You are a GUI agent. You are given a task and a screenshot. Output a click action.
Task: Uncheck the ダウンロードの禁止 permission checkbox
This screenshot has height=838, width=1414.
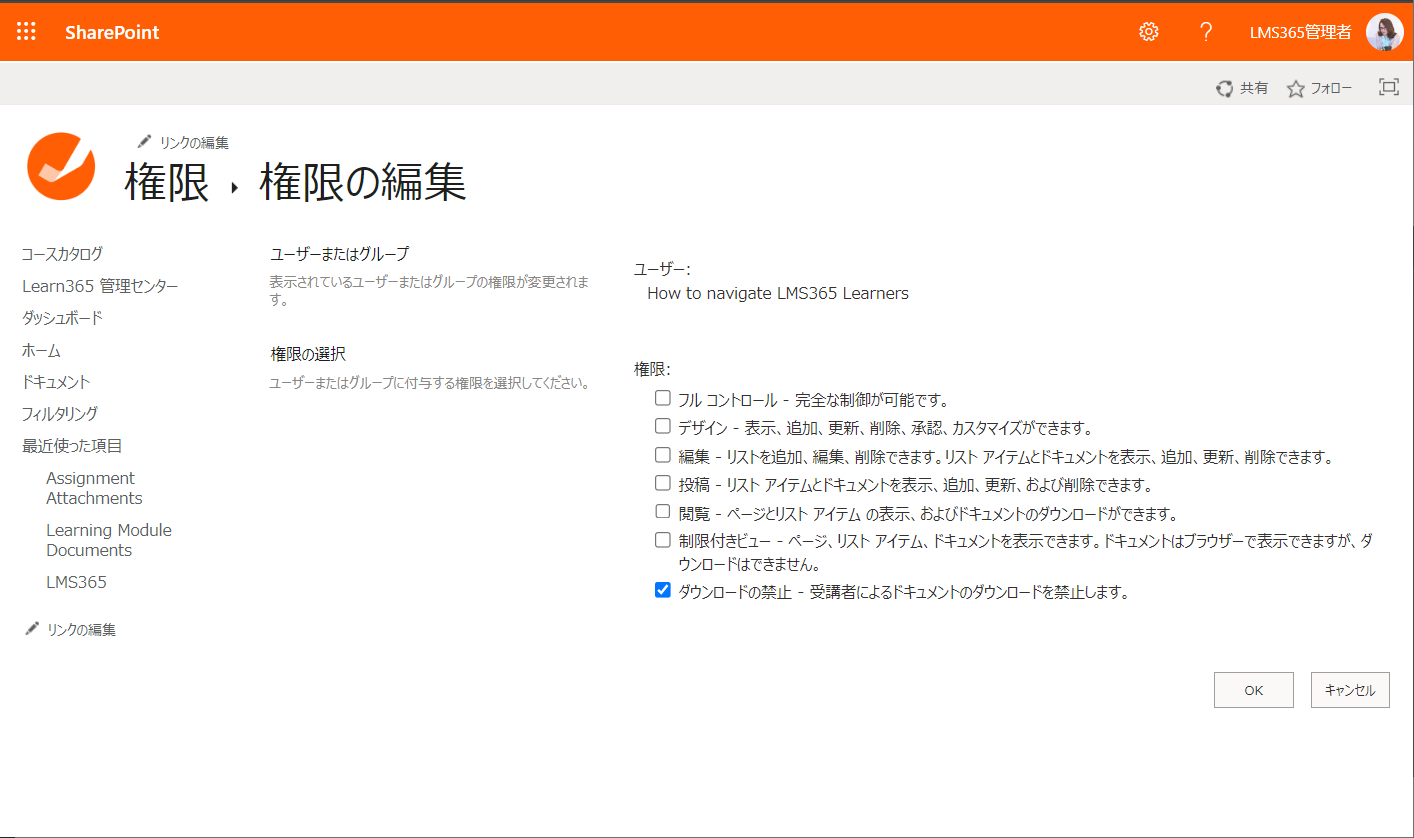(662, 590)
